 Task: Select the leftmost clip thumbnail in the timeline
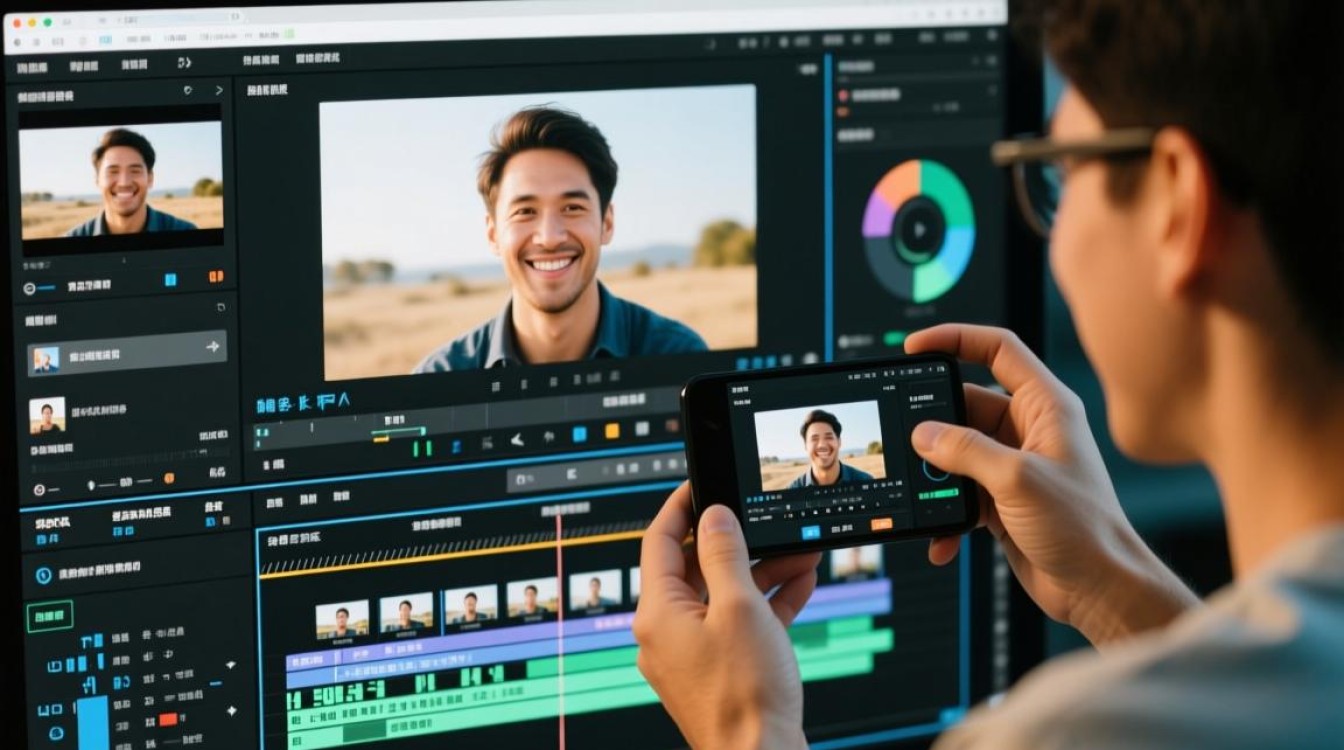coord(343,619)
